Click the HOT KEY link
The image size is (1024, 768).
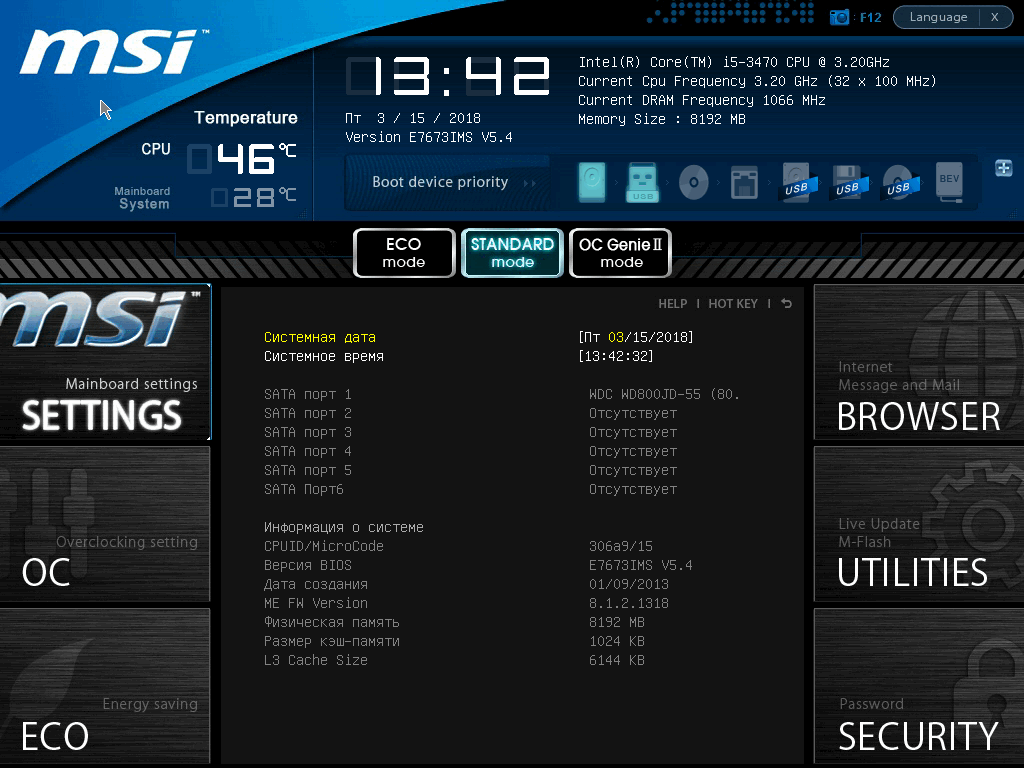tap(733, 304)
